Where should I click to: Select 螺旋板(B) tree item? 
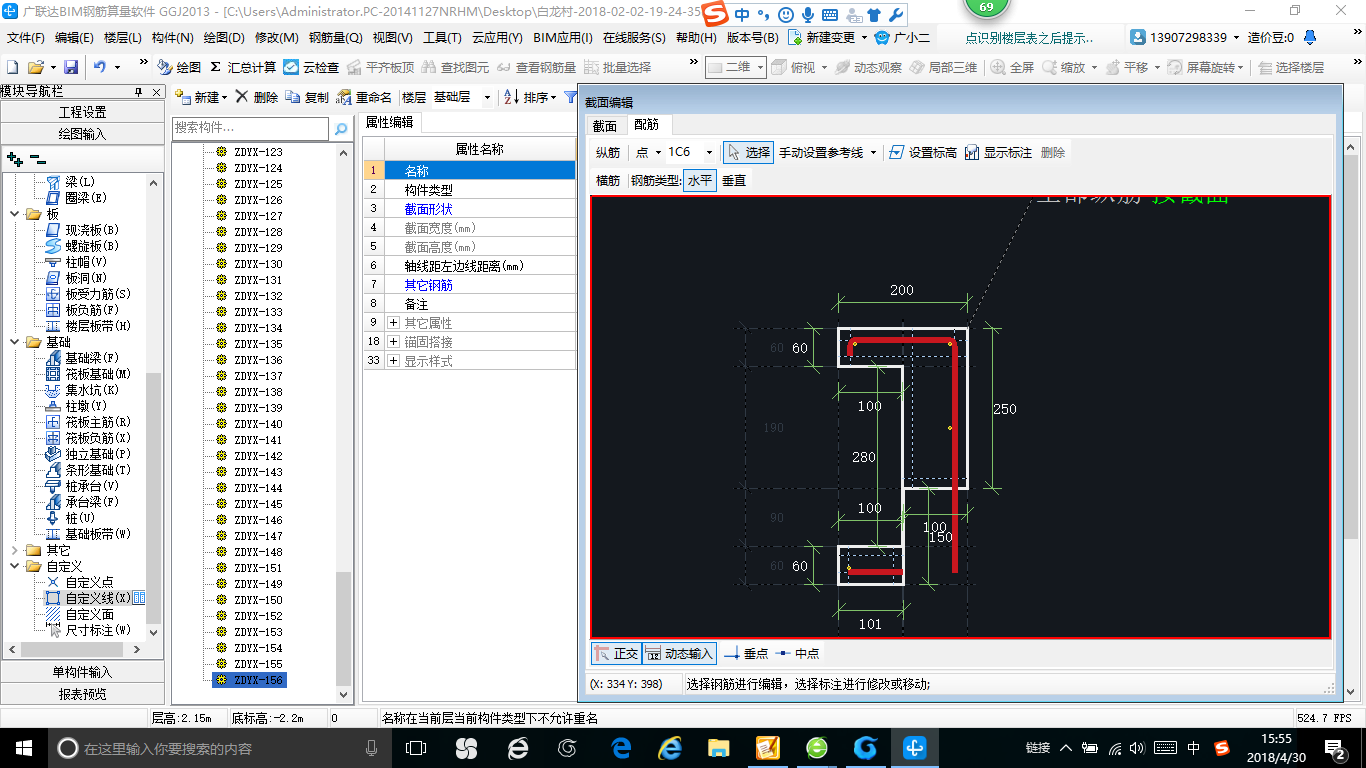(x=82, y=246)
